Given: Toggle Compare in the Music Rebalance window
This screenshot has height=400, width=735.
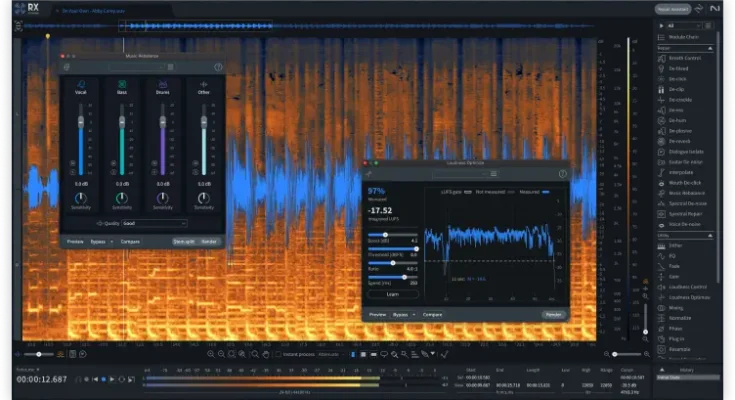Looking at the screenshot, I should point(130,242).
